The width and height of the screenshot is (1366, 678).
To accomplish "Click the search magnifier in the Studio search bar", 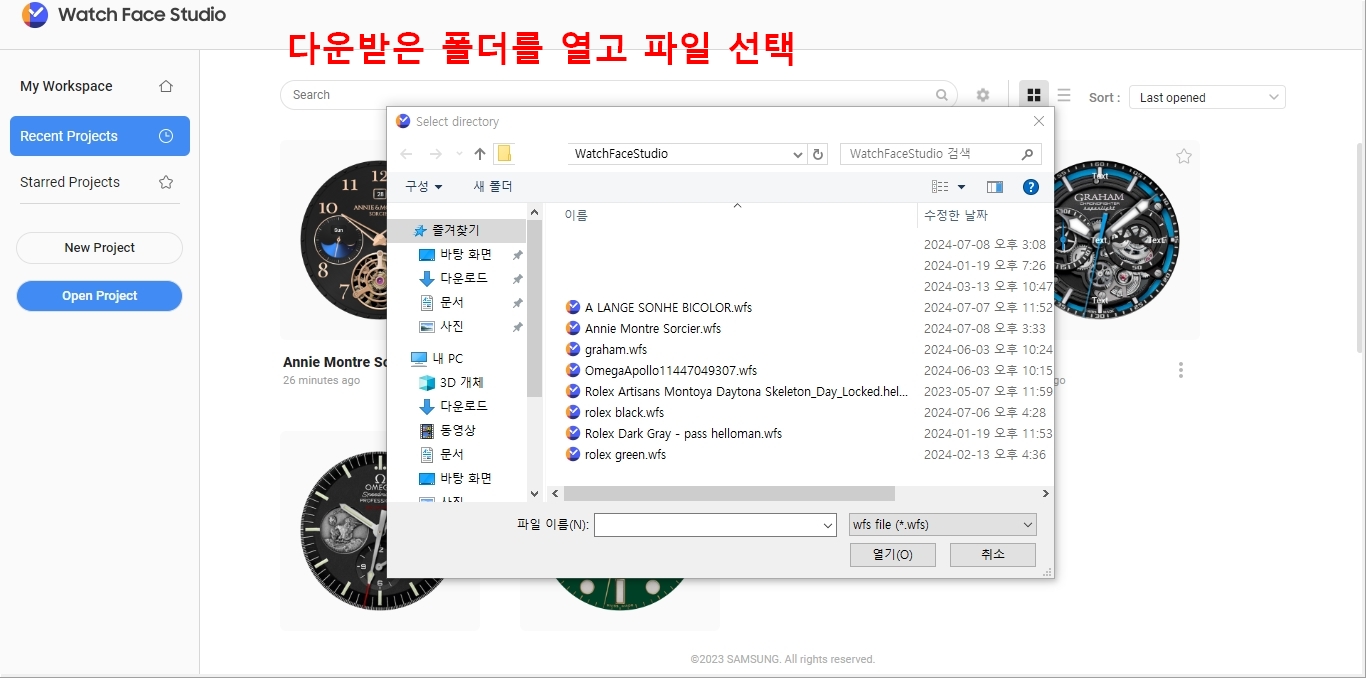I will point(942,95).
